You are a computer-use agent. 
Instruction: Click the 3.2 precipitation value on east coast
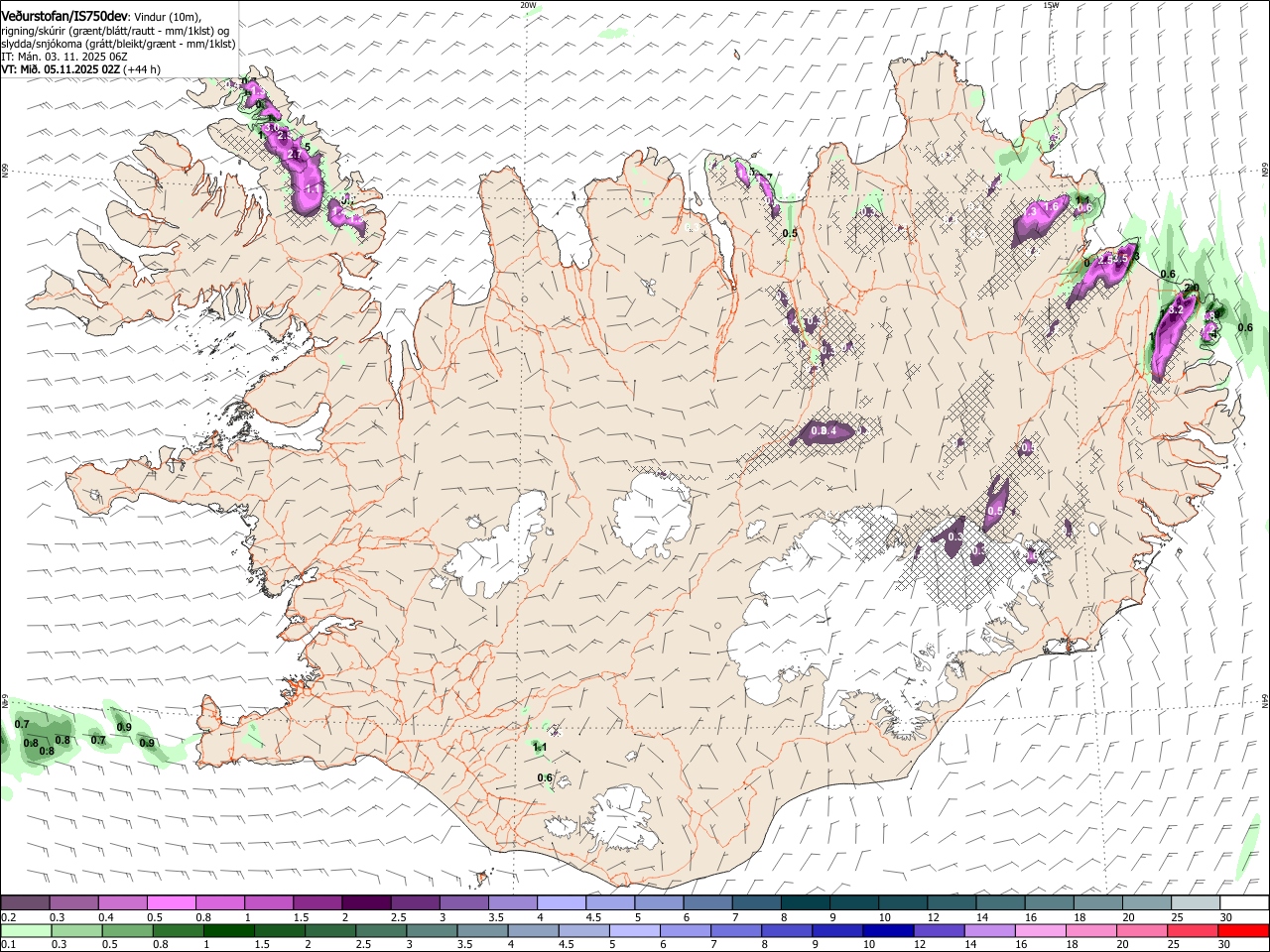point(1177,310)
